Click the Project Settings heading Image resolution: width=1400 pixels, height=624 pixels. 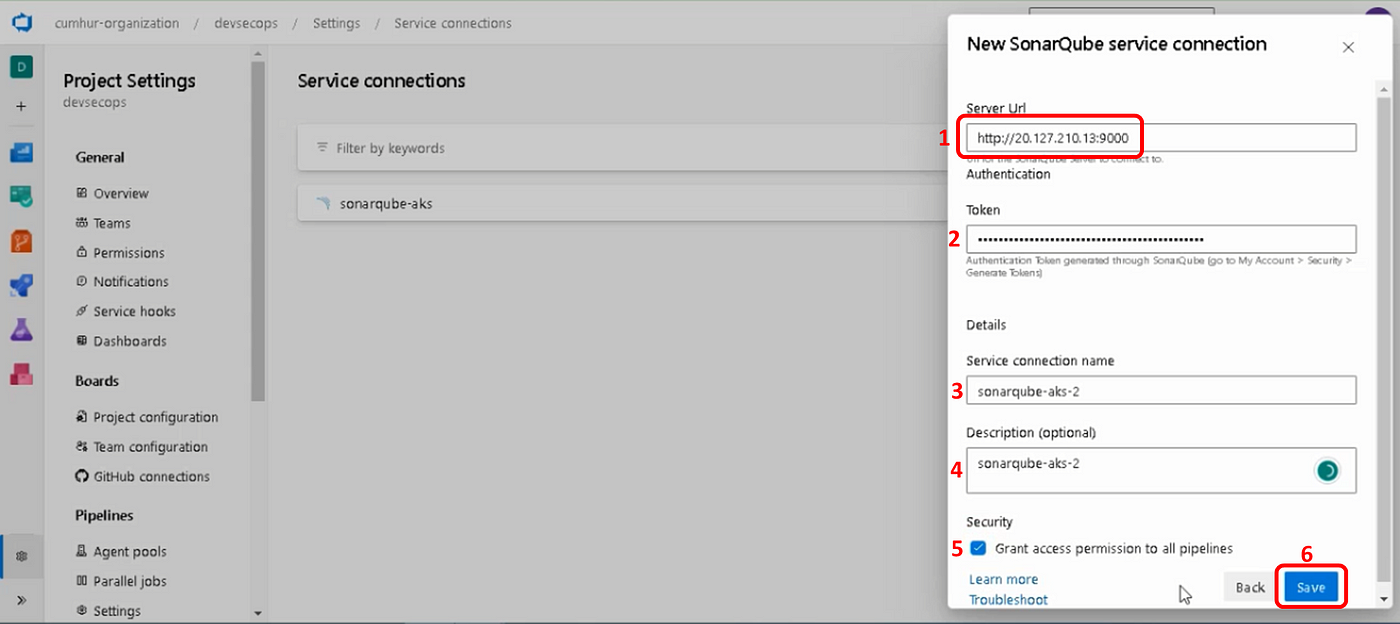click(x=129, y=81)
